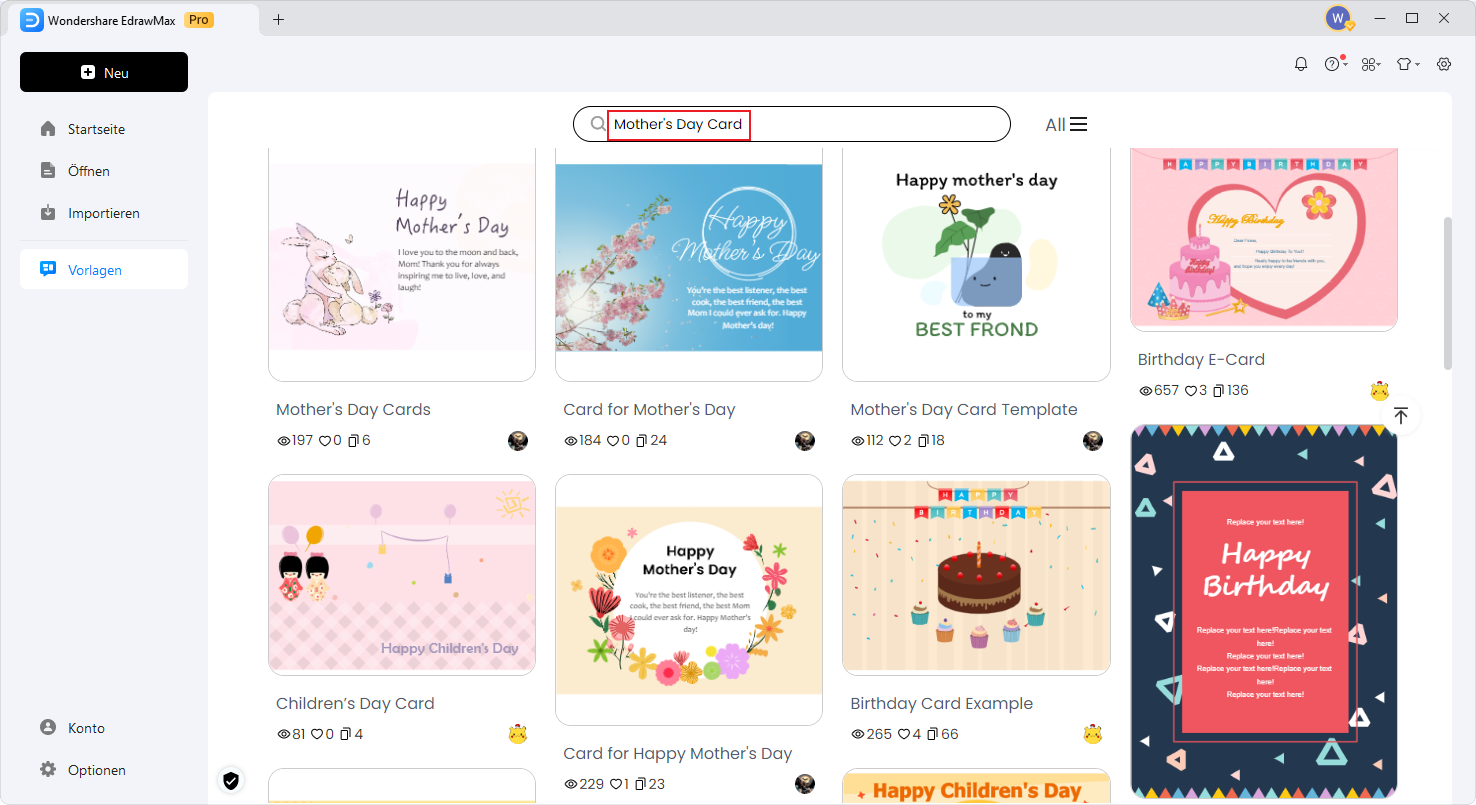This screenshot has height=805, width=1476.
Task: Like the Mother's Day Card Template
Action: pos(896,441)
